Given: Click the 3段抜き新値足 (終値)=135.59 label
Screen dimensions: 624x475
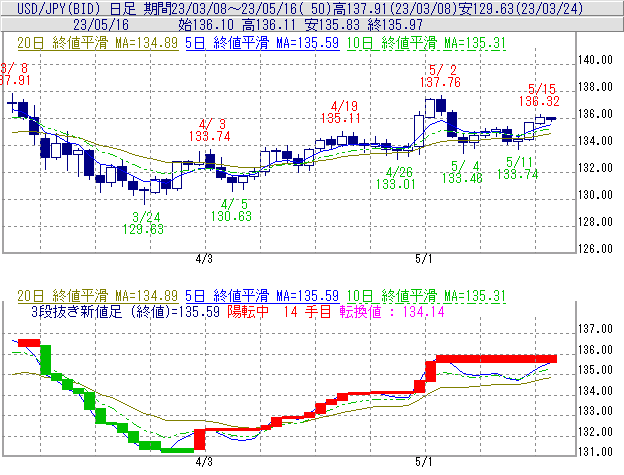Looking at the screenshot, I should click(125, 311).
